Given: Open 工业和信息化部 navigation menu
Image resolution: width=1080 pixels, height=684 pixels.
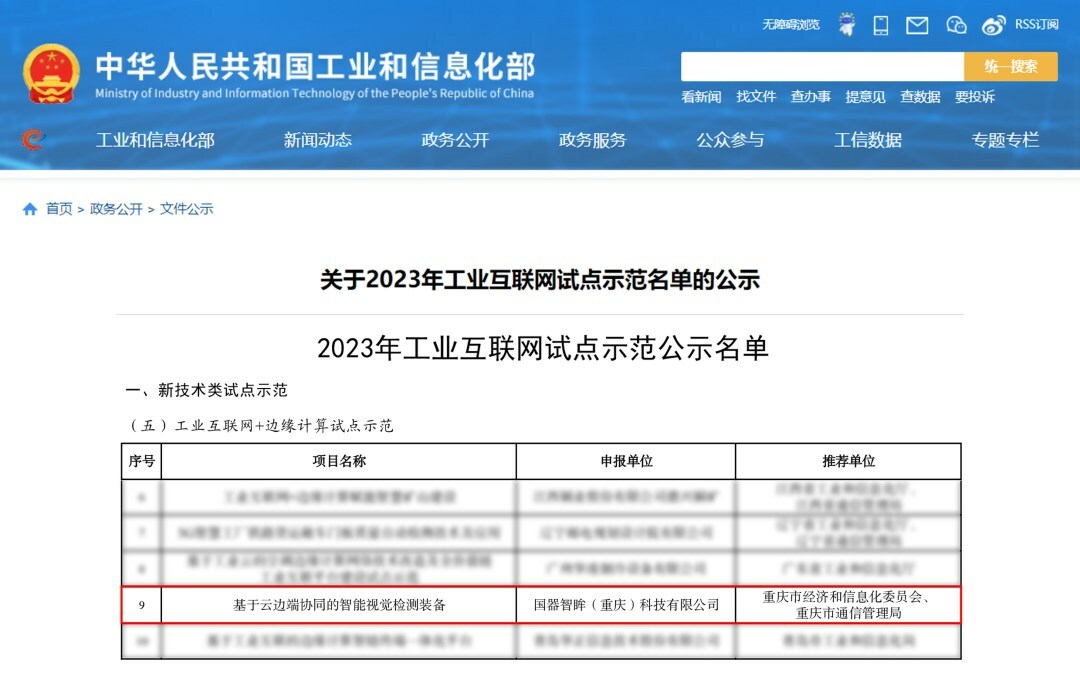Looking at the screenshot, I should [x=155, y=140].
